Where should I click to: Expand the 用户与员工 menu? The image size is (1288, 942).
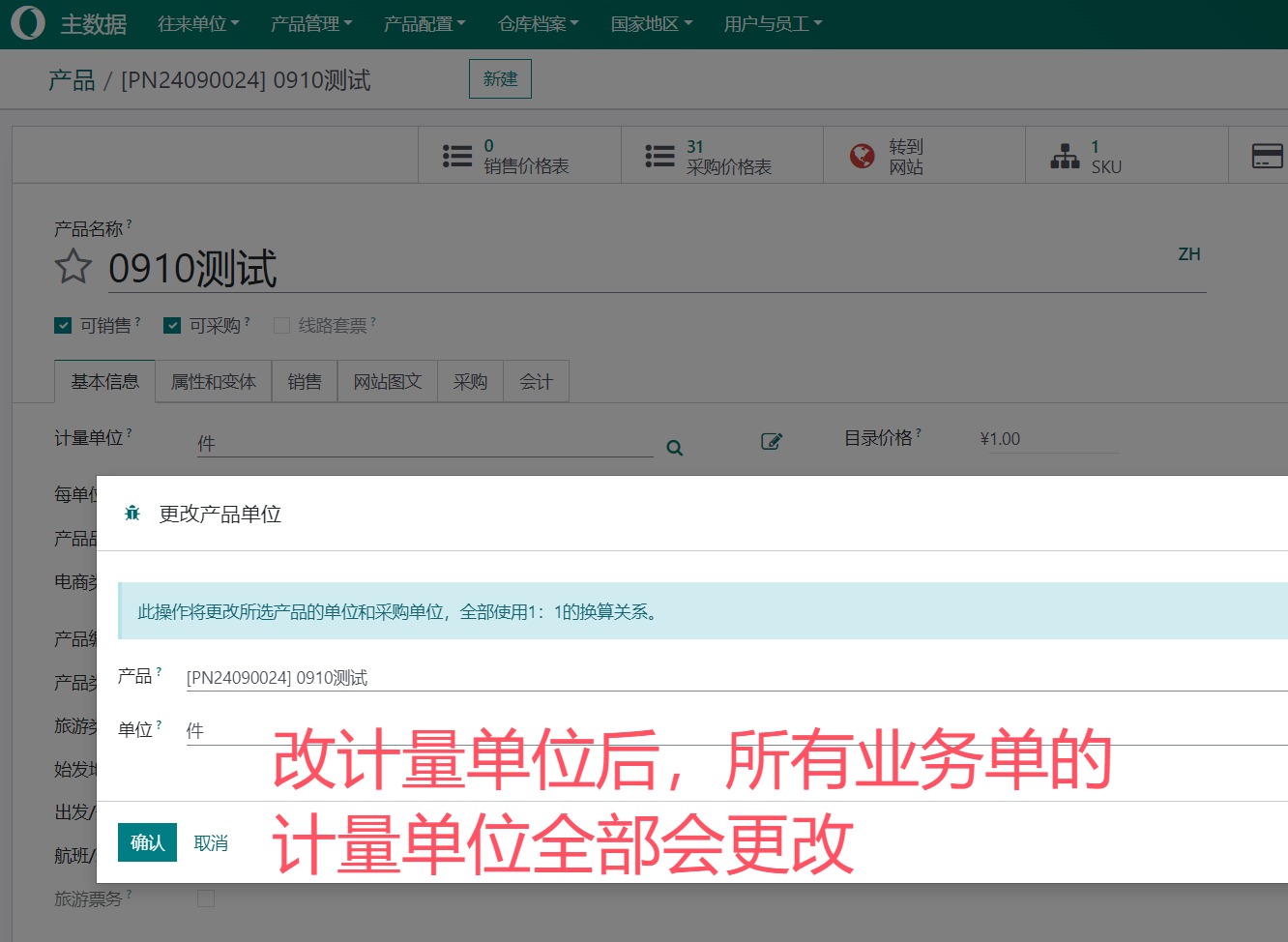774,24
